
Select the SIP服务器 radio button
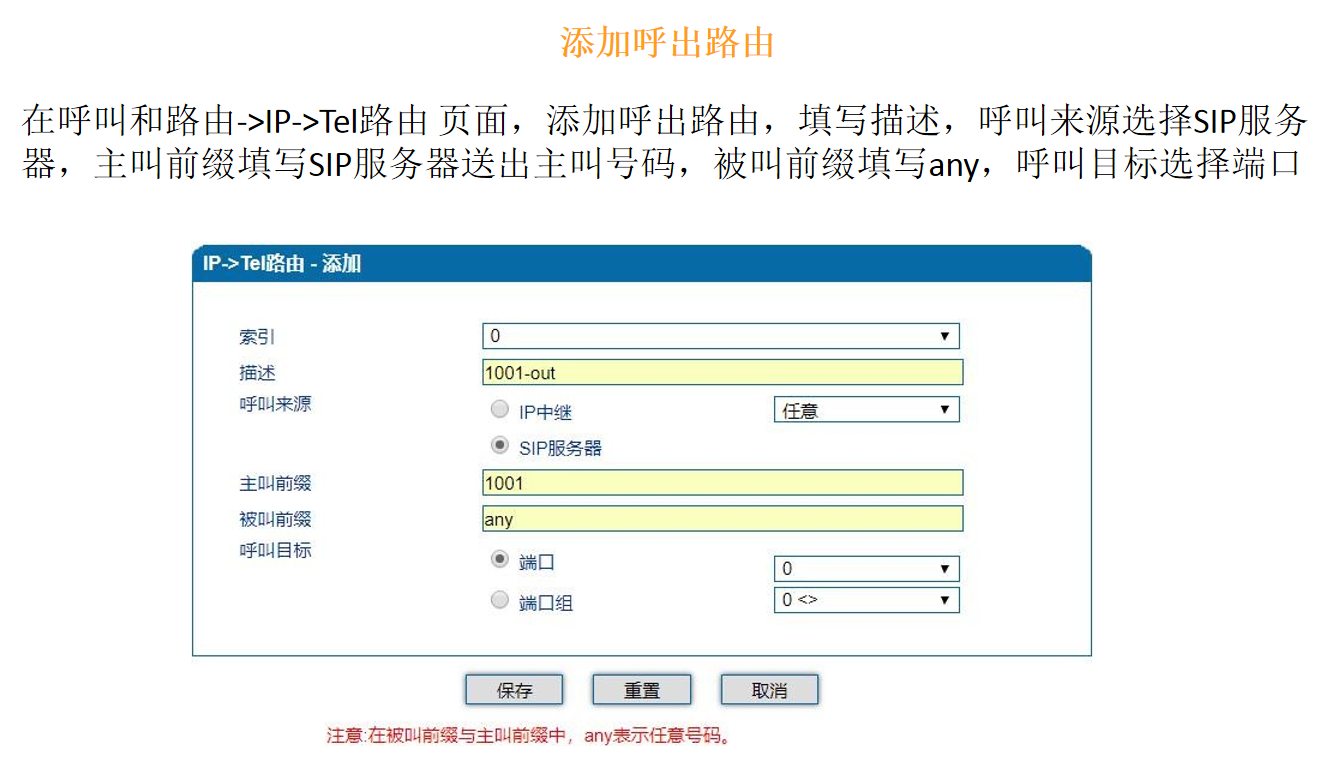click(x=499, y=445)
